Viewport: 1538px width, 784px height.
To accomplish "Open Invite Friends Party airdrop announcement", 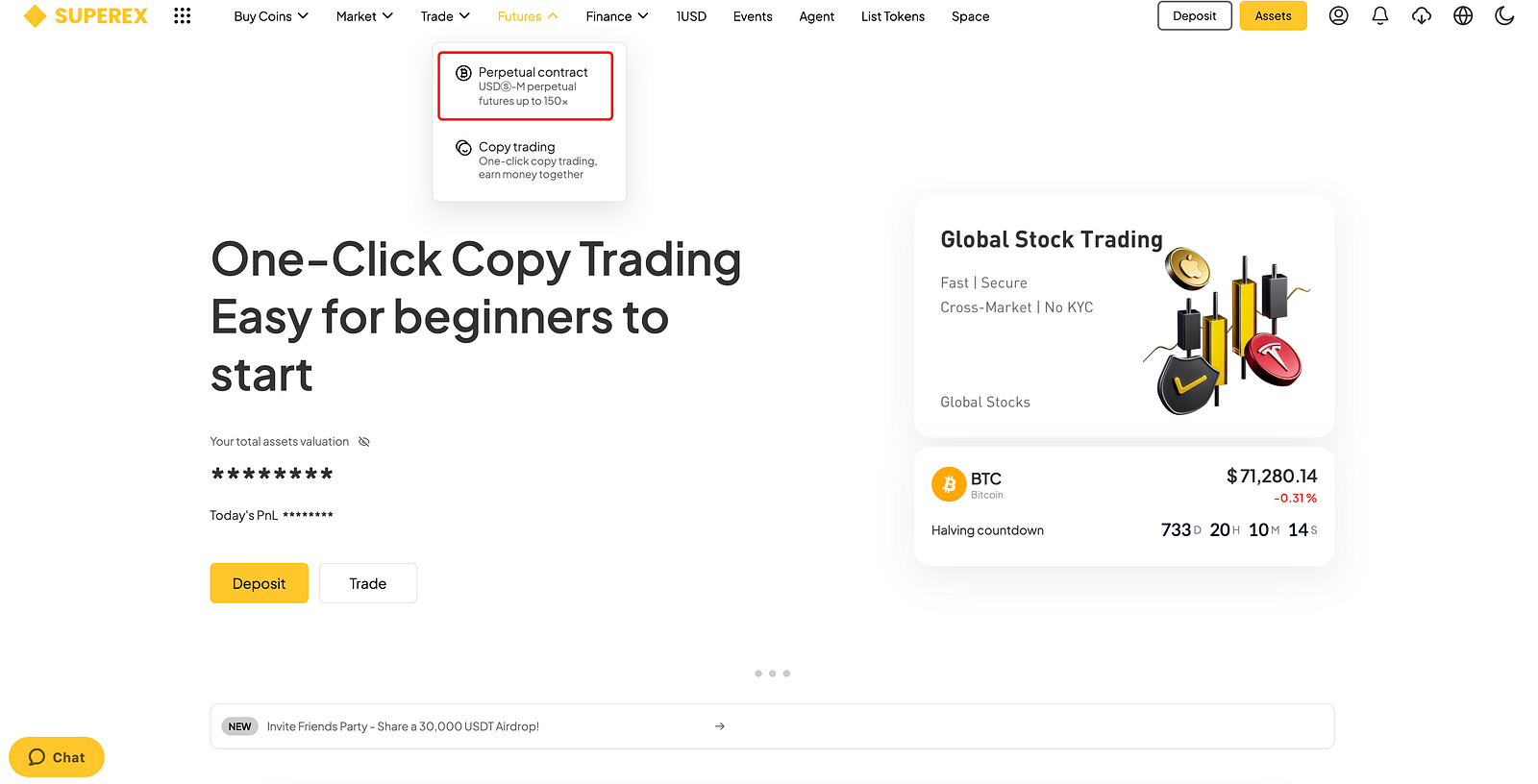I will [772, 726].
